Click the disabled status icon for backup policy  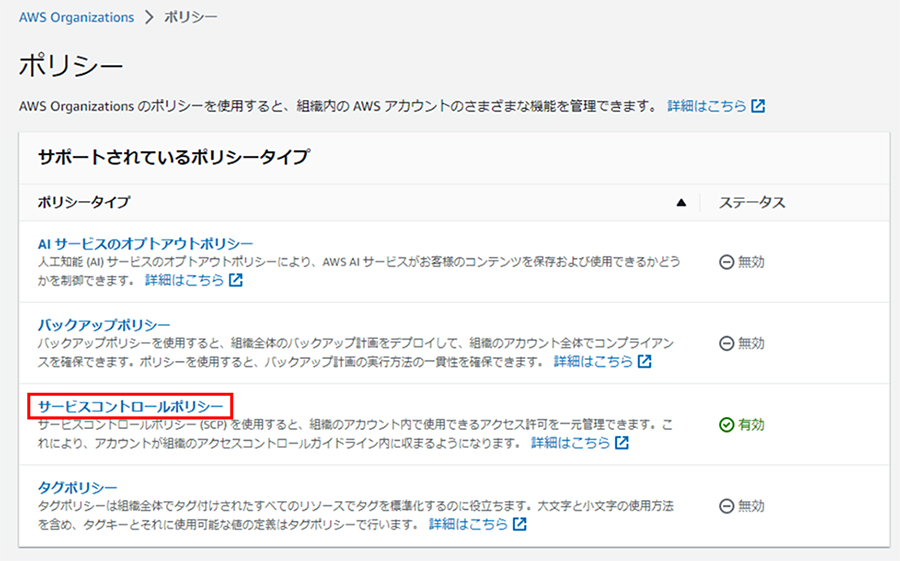tap(727, 343)
